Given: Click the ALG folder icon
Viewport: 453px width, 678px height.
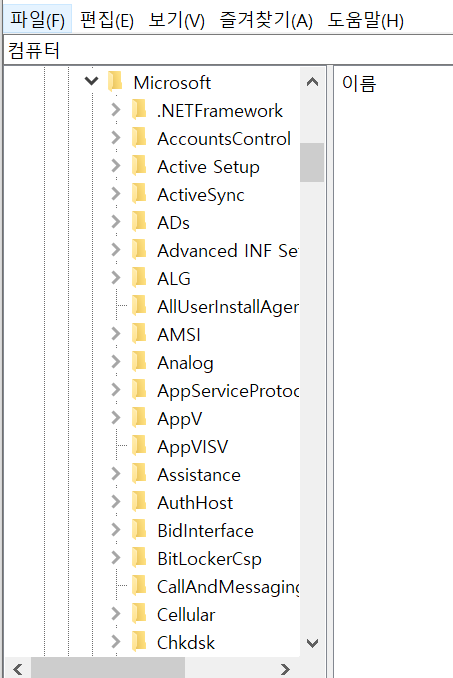Looking at the screenshot, I should point(139,278).
